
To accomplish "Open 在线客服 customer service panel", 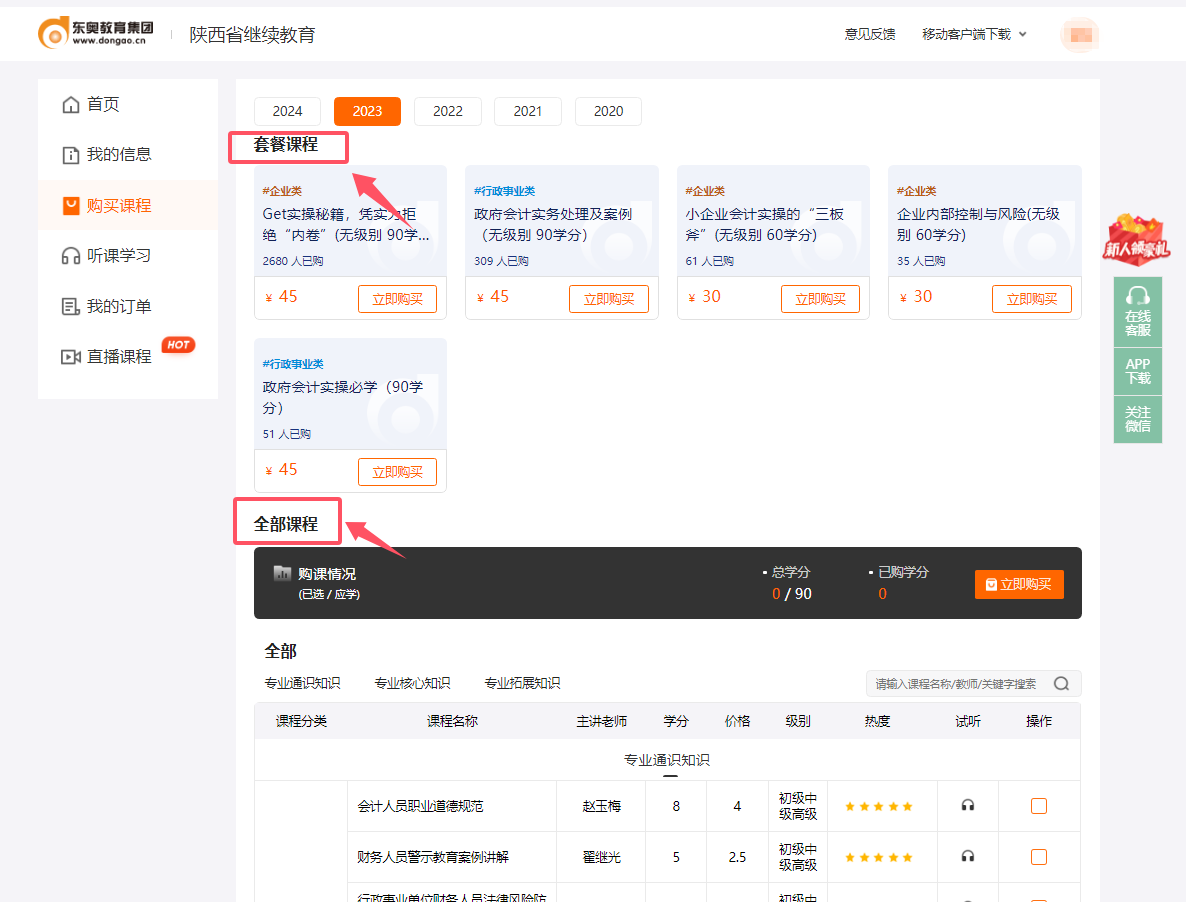I will point(1138,311).
